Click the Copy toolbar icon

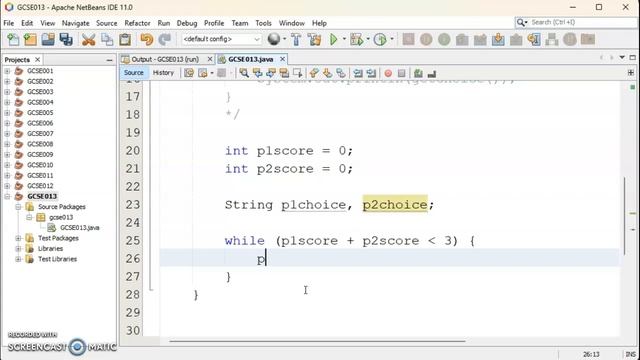click(107, 40)
